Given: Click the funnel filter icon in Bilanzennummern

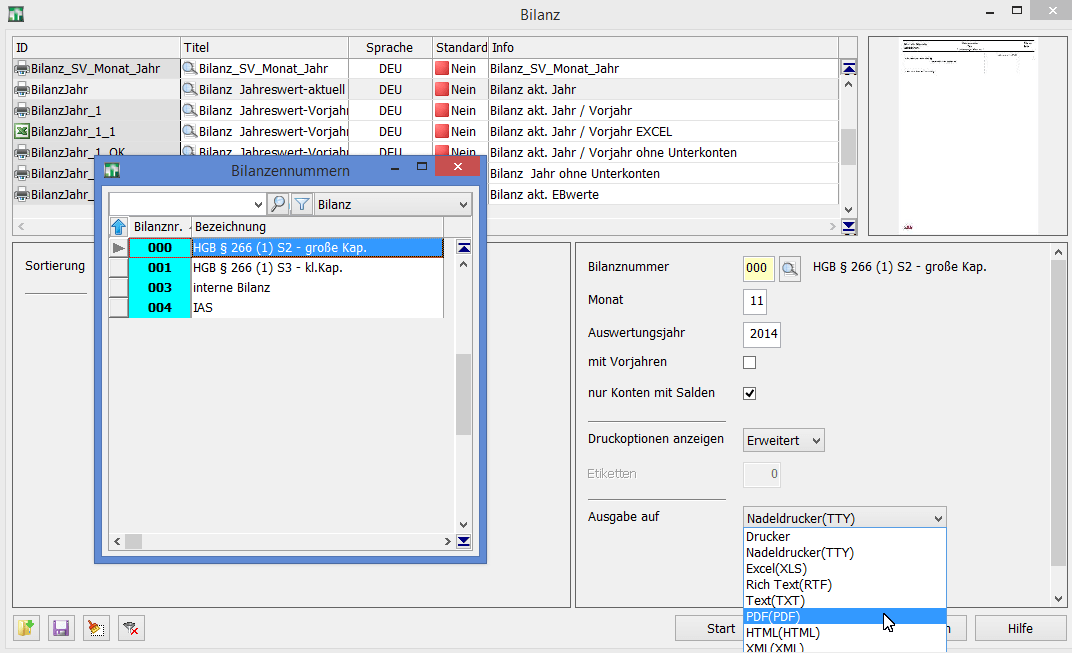Looking at the screenshot, I should pyautogui.click(x=301, y=204).
